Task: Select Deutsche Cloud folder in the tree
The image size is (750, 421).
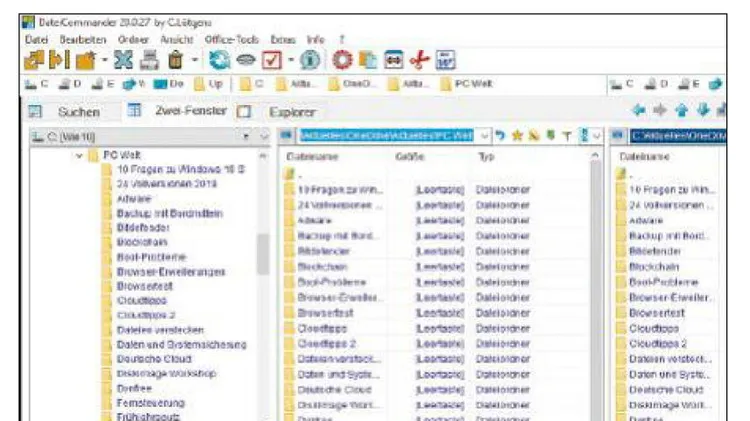Action: [x=154, y=359]
